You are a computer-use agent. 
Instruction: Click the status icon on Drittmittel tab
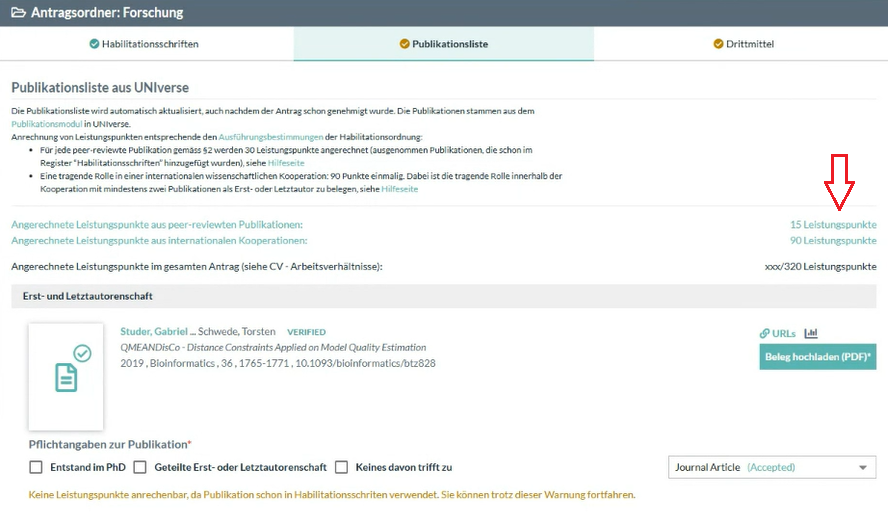point(718,44)
